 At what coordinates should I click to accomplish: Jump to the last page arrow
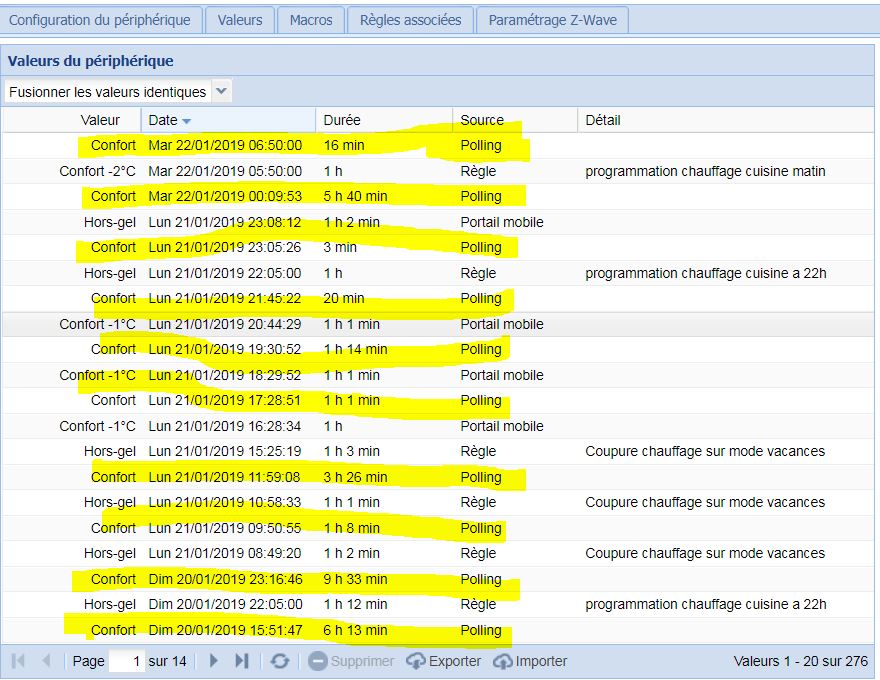pos(241,661)
